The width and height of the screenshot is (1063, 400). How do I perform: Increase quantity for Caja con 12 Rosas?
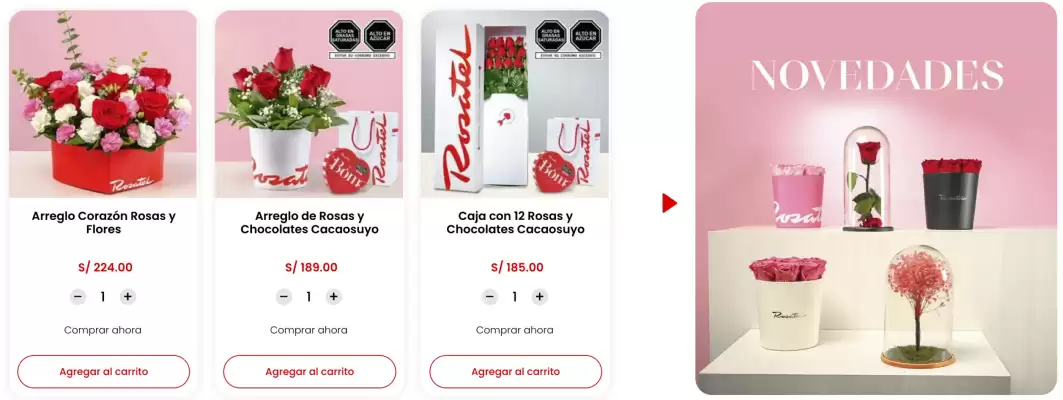coord(540,297)
